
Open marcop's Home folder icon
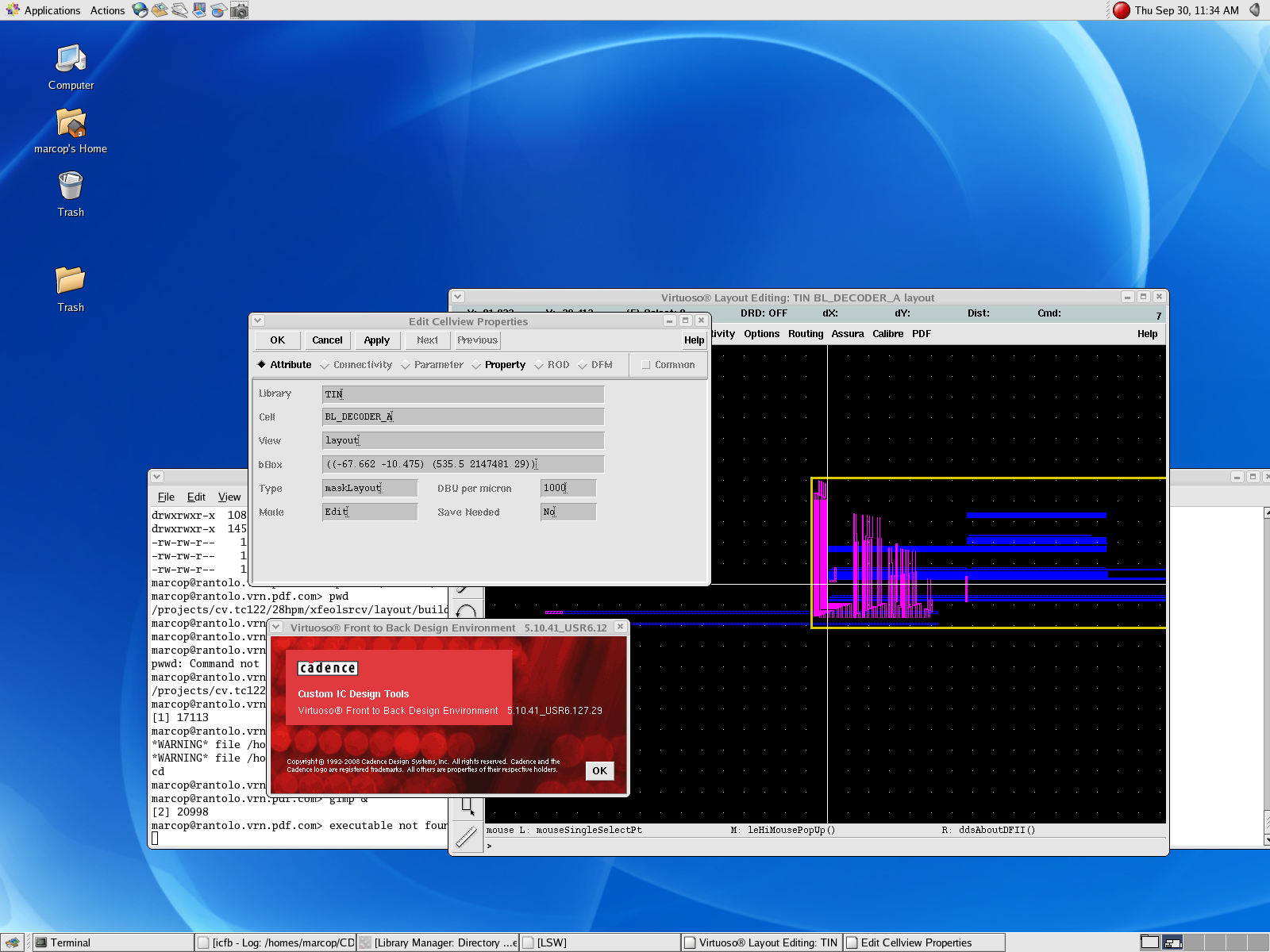[x=71, y=131]
